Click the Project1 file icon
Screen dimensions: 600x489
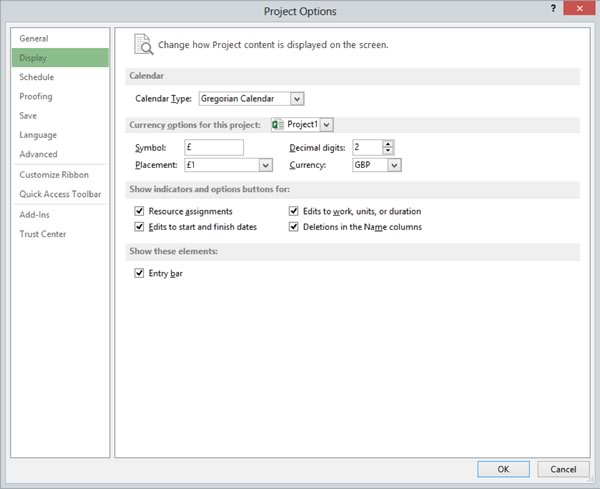(x=276, y=124)
